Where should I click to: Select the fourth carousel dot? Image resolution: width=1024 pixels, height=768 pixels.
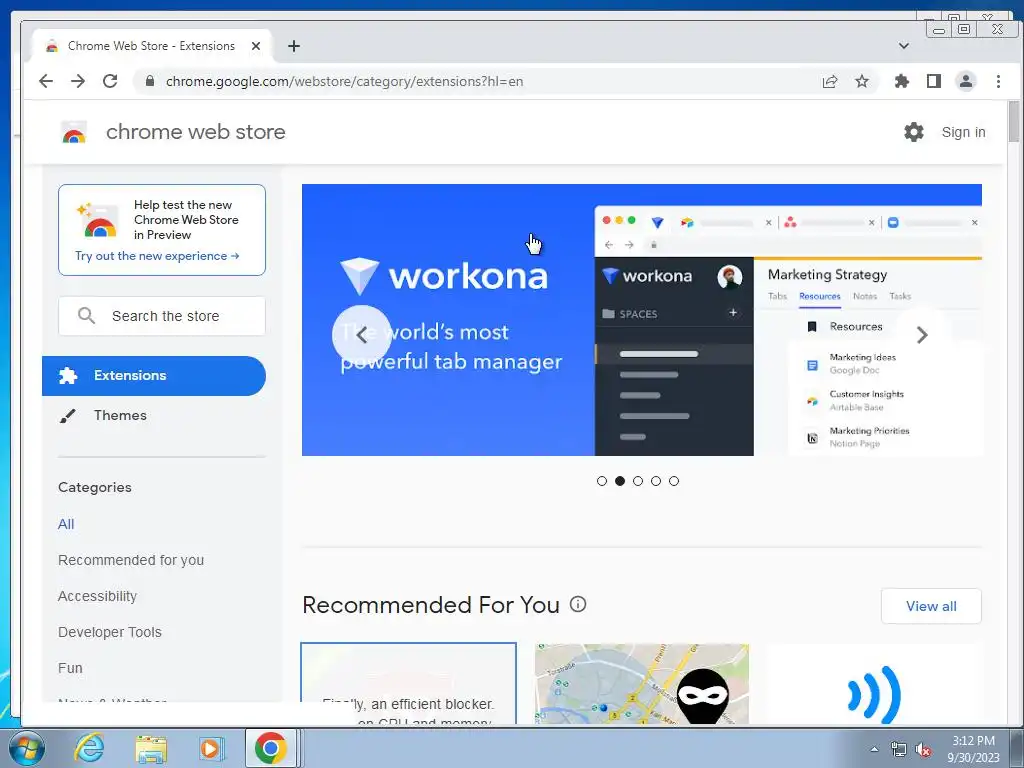click(x=656, y=481)
